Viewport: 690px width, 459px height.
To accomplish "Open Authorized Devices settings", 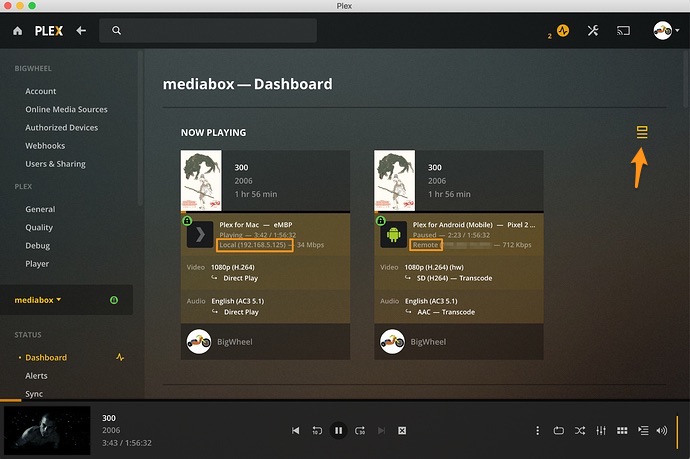I will point(62,128).
